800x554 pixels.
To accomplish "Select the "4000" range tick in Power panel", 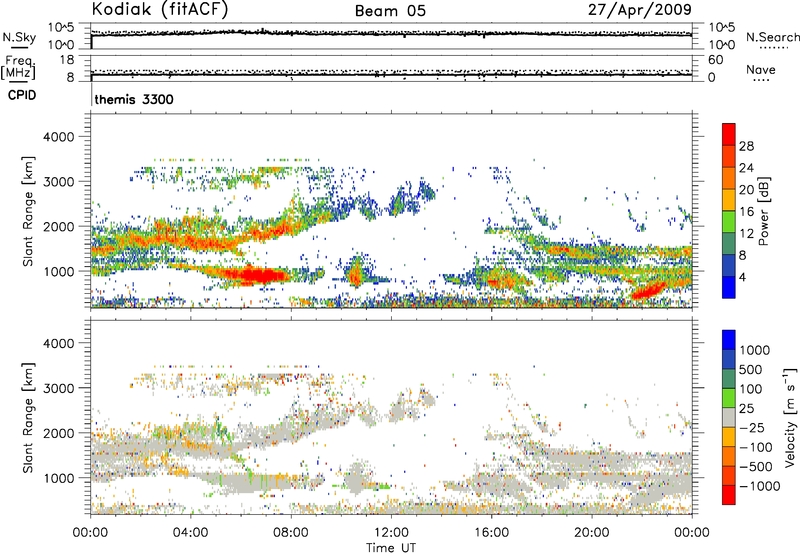I will click(x=59, y=137).
